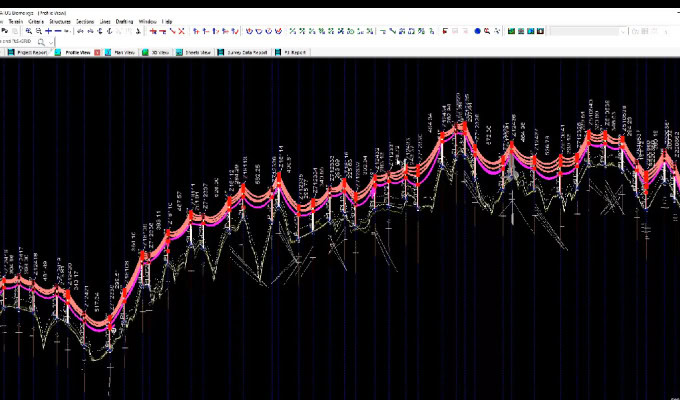
Task: Switch to the 3D View tab
Action: pos(158,52)
